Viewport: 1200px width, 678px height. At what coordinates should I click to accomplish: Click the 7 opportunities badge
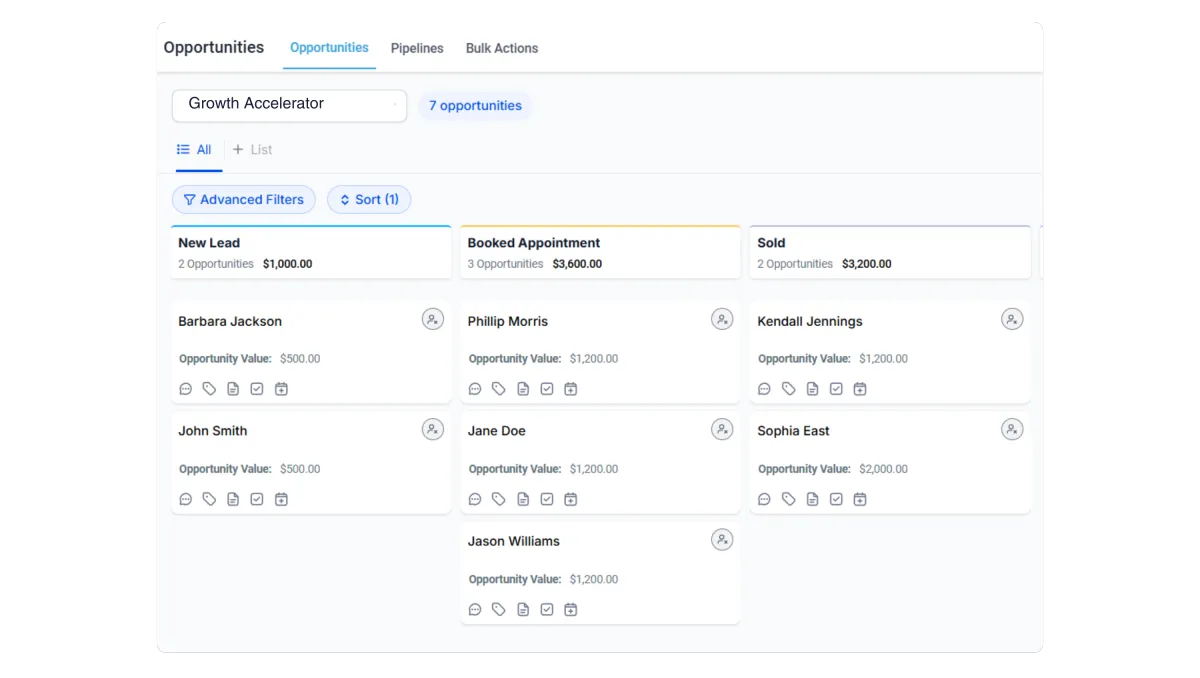click(x=475, y=105)
